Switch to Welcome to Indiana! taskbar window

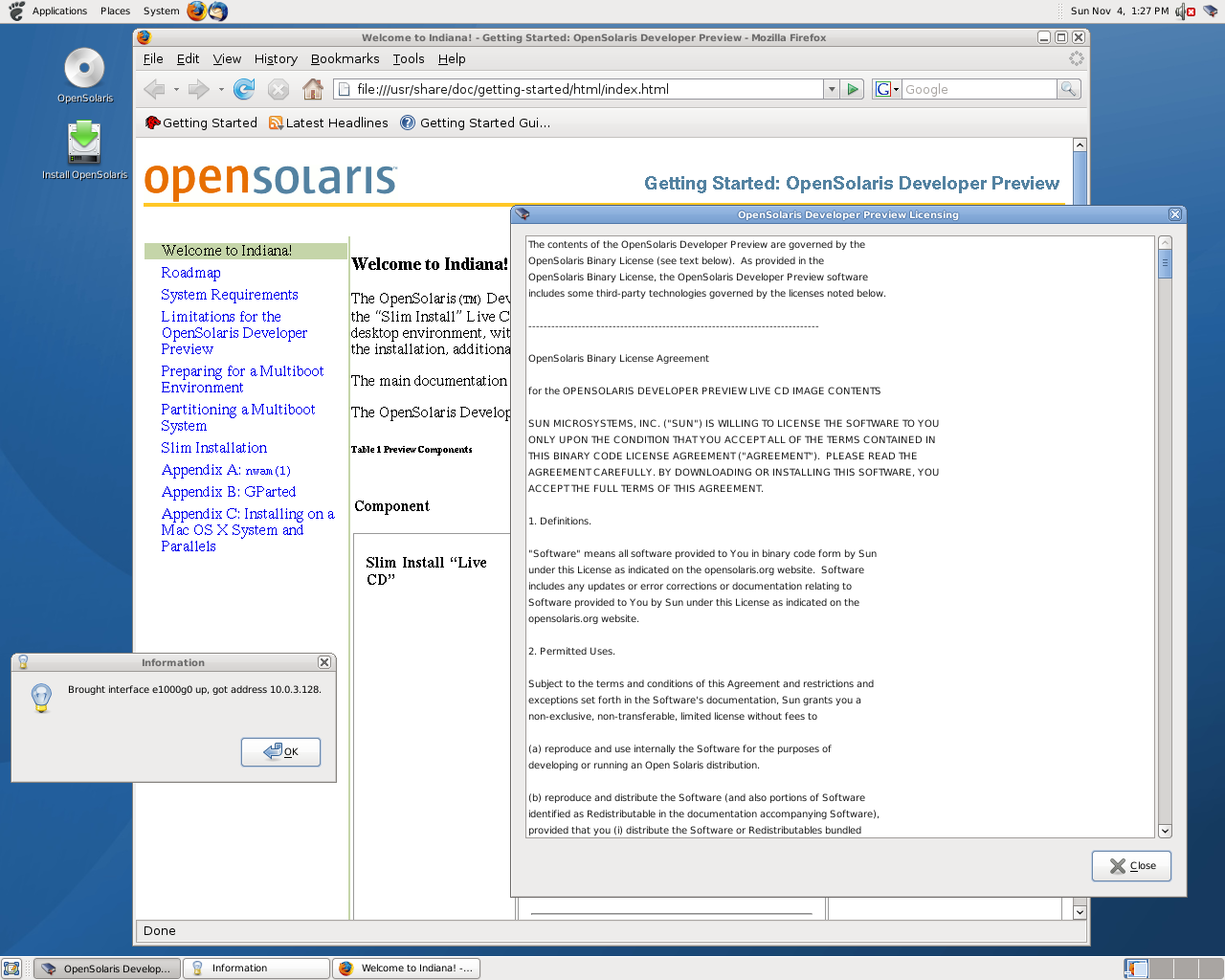point(406,969)
